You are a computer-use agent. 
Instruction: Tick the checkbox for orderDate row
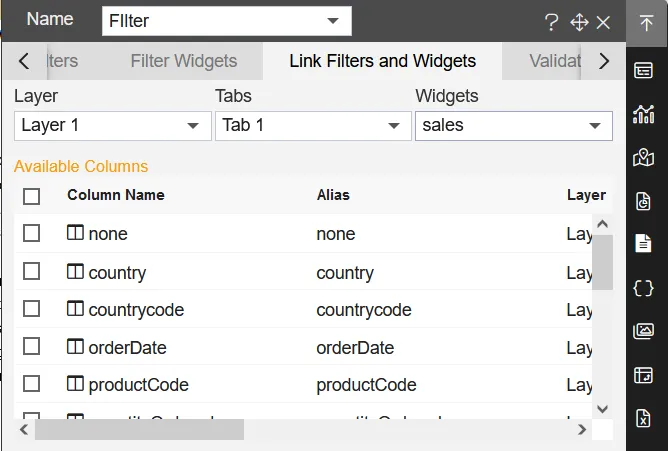pyautogui.click(x=32, y=347)
